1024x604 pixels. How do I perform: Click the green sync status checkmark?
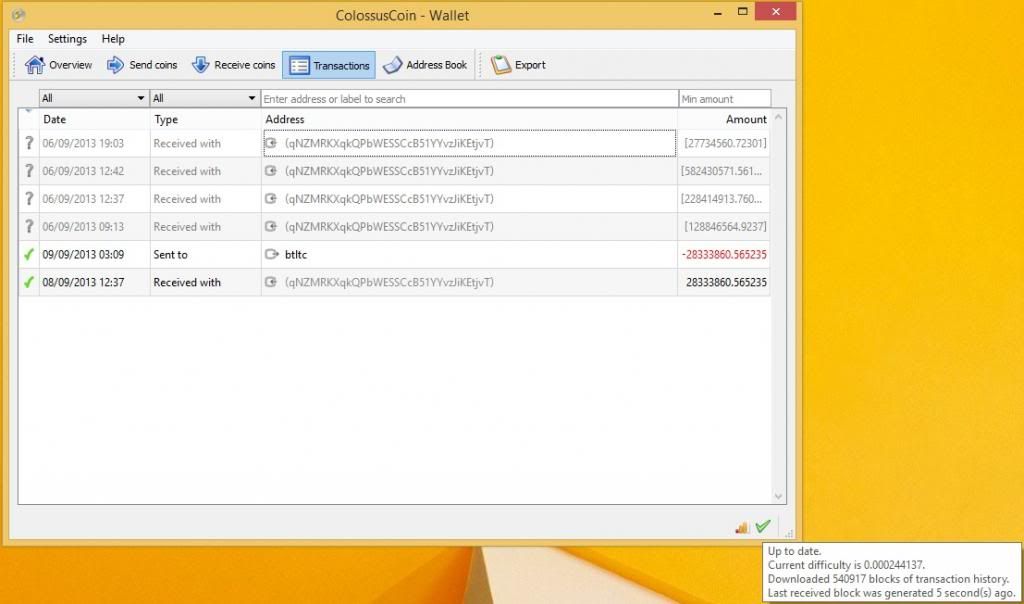[763, 526]
